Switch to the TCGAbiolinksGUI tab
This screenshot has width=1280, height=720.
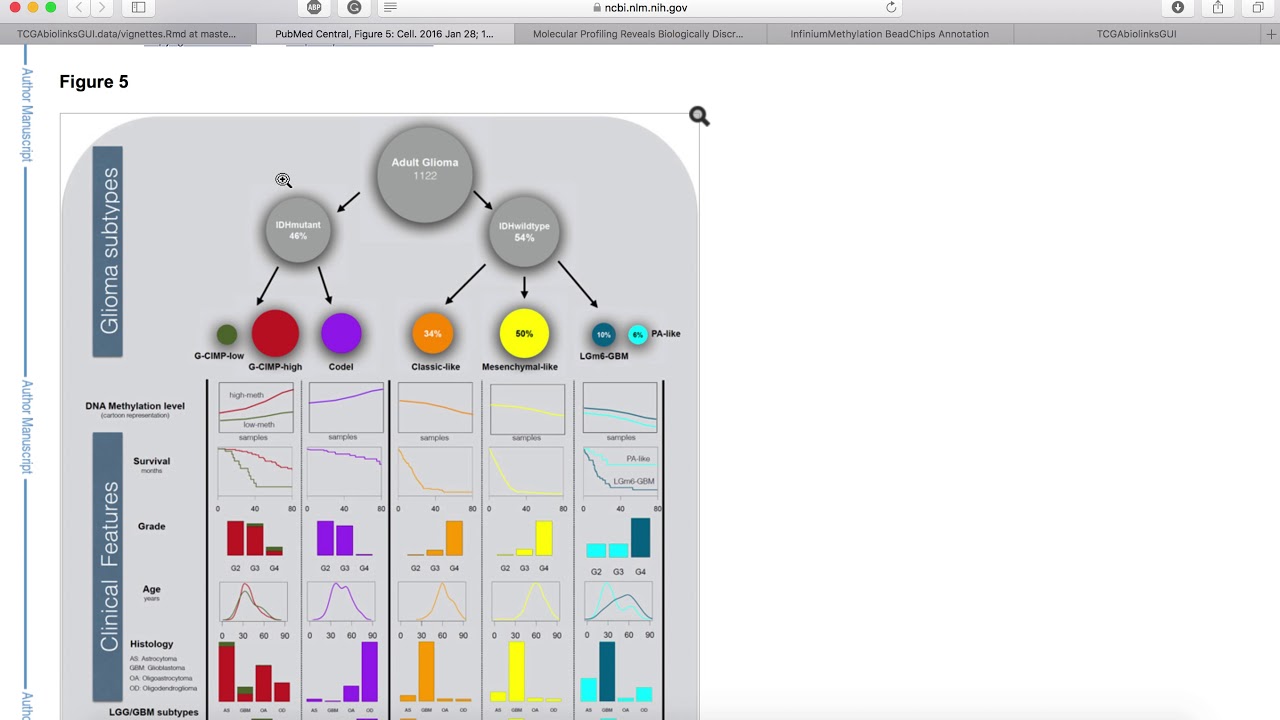[1137, 34]
